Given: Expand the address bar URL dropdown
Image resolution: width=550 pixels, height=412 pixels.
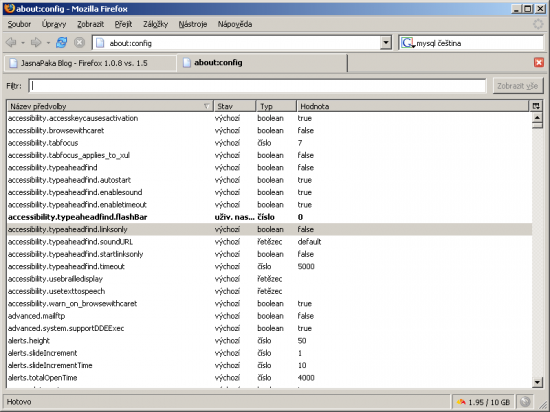Looking at the screenshot, I should (x=385, y=43).
